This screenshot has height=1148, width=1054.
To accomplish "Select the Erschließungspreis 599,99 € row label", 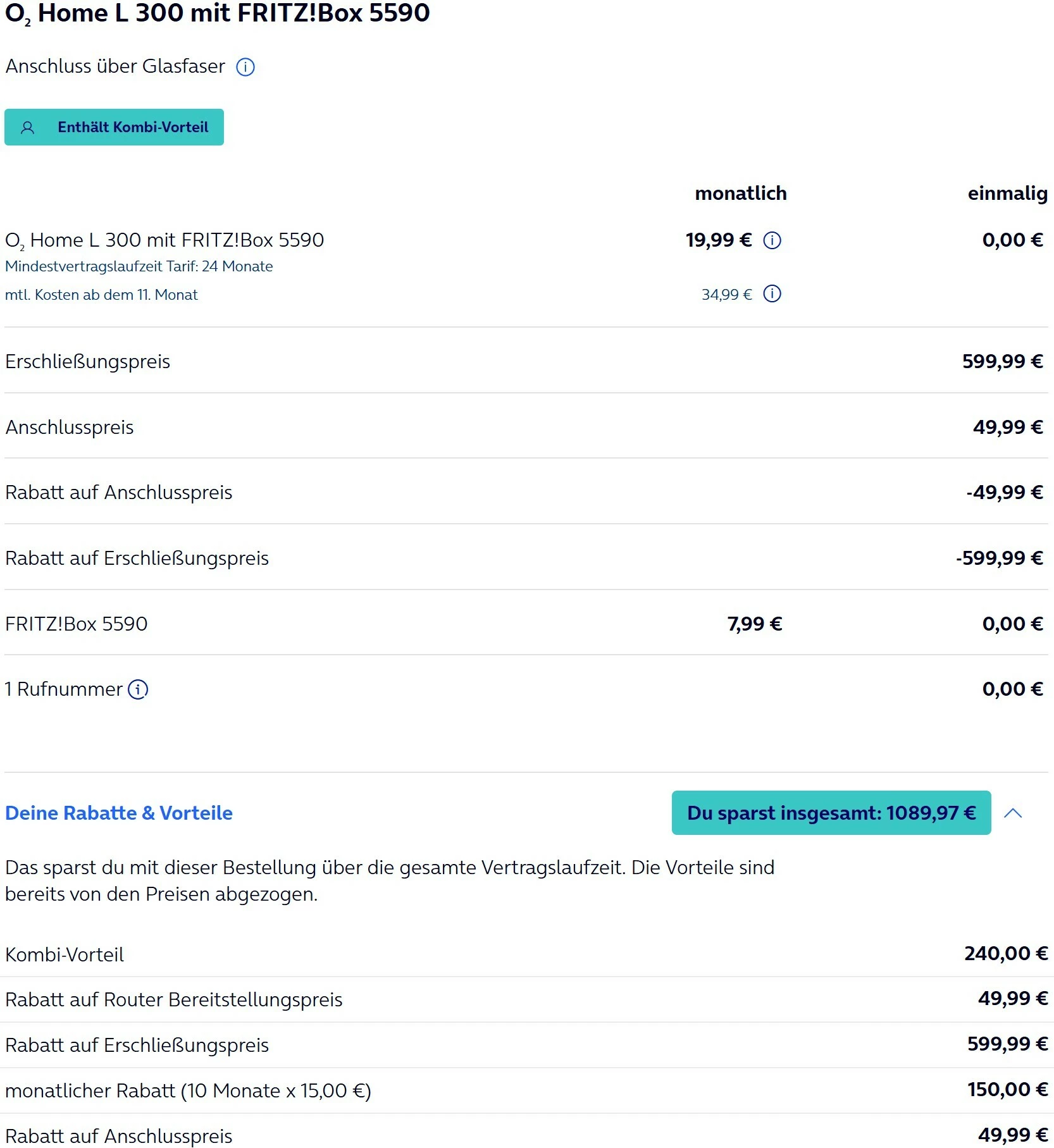I will [88, 362].
